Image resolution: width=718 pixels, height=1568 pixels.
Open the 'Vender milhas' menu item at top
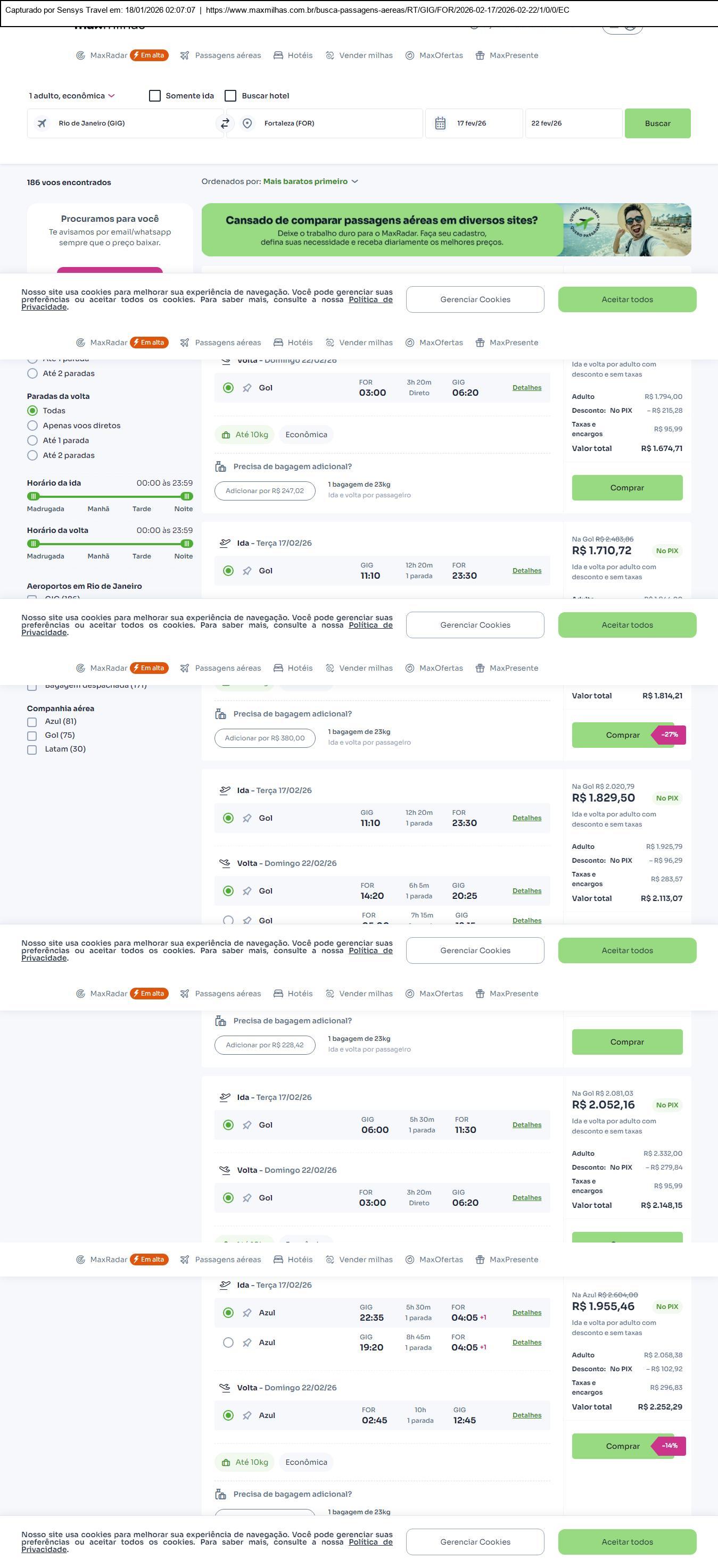(x=359, y=55)
